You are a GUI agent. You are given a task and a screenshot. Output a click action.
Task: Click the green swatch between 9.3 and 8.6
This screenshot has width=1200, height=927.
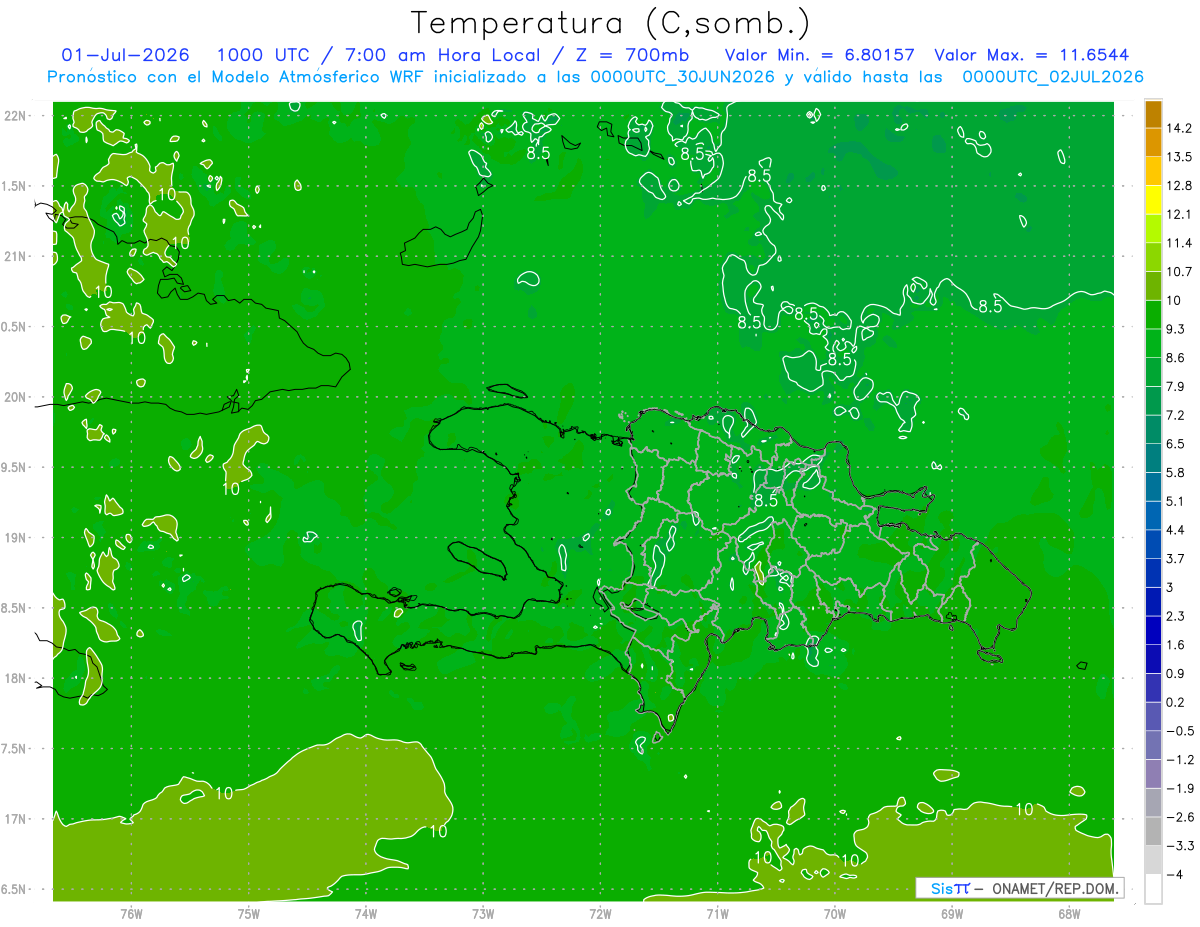tap(1153, 343)
